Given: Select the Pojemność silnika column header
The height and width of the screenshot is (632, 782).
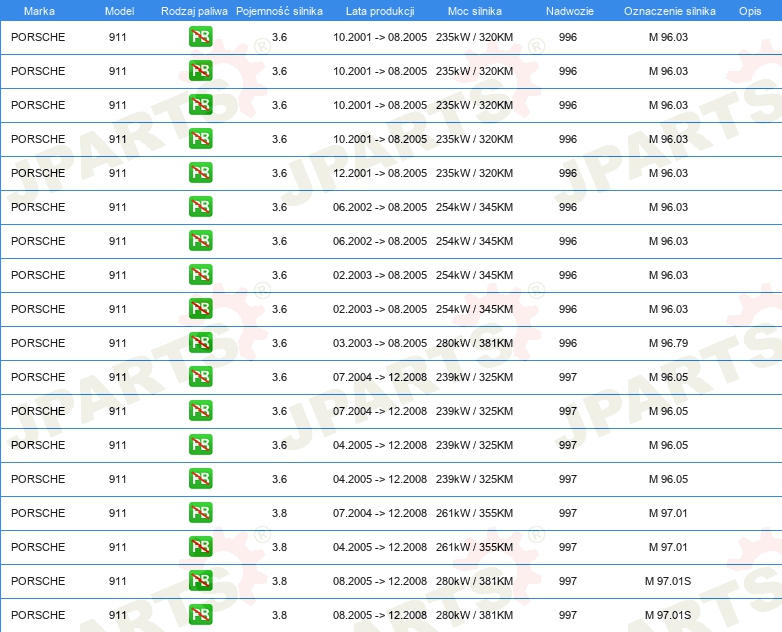Looking at the screenshot, I should pos(279,11).
